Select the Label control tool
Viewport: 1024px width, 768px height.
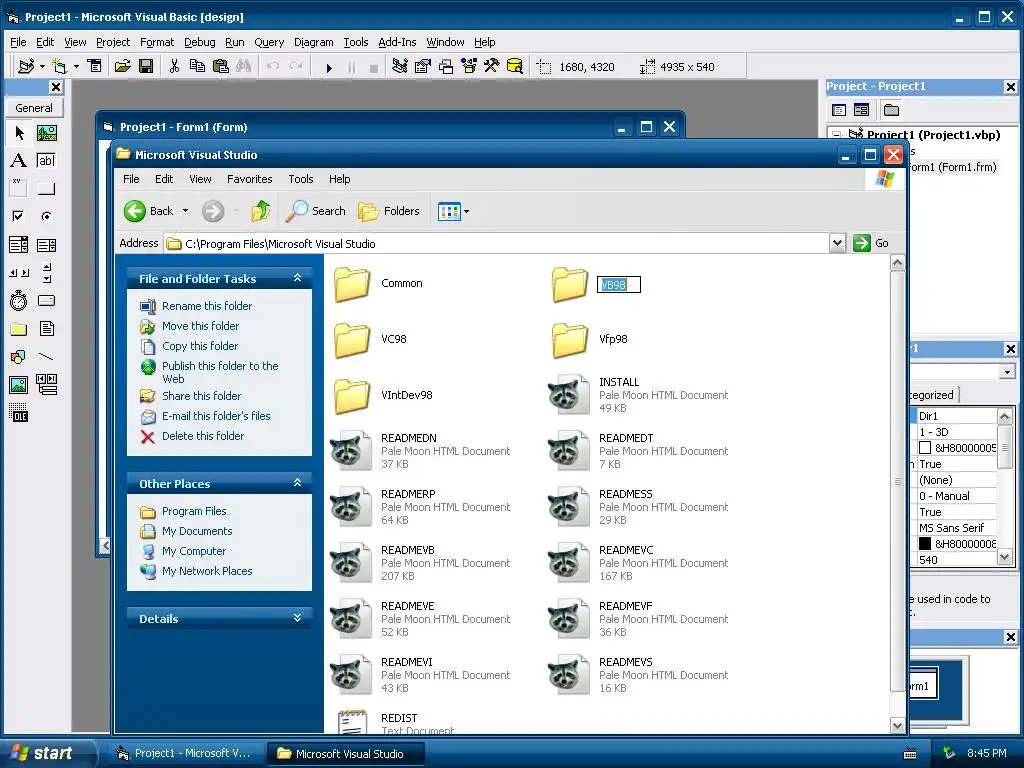pos(19,161)
